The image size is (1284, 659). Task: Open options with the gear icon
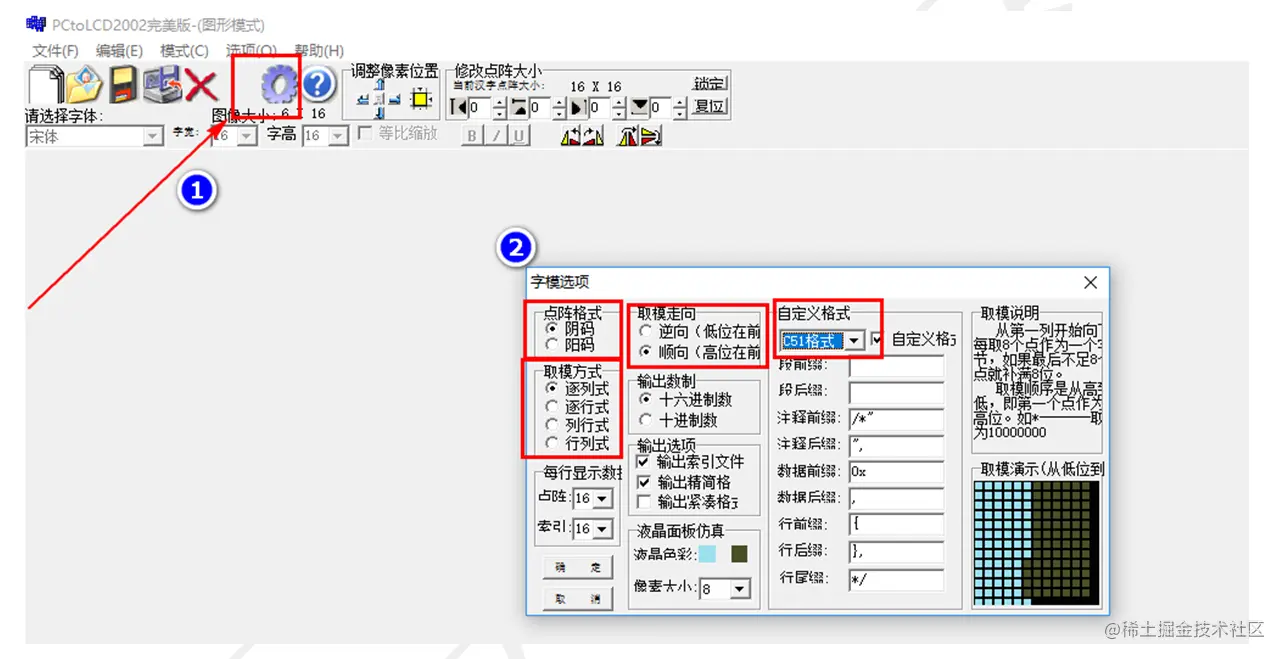point(279,85)
